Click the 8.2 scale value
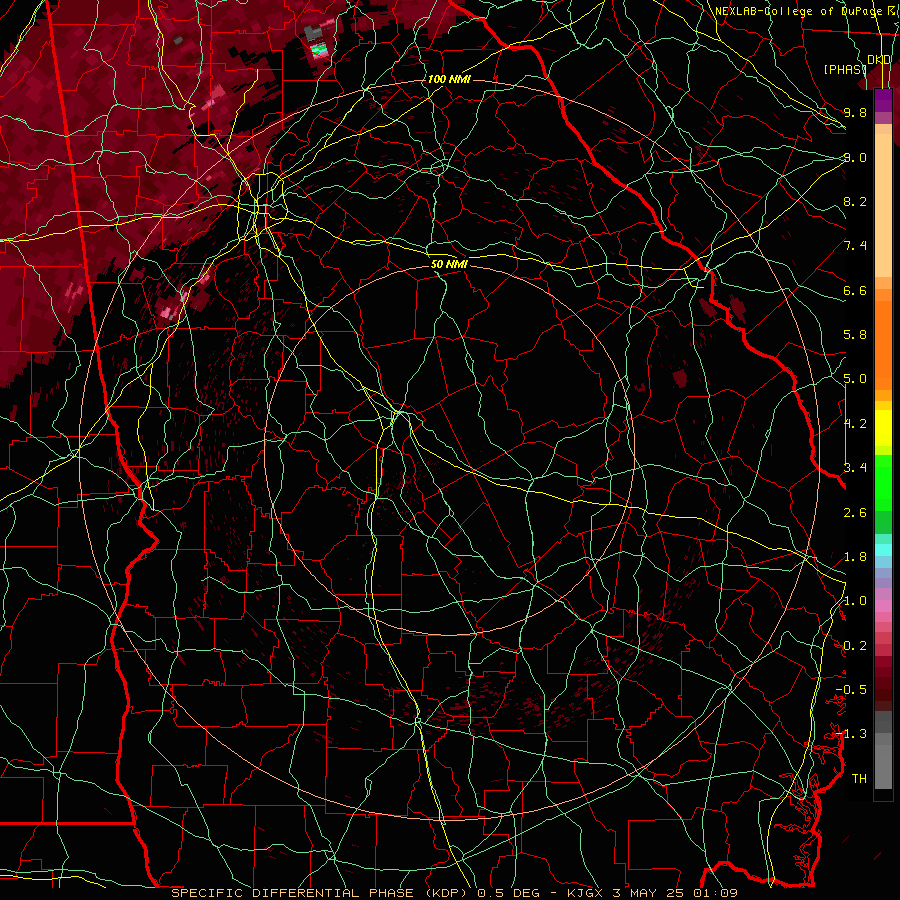The width and height of the screenshot is (900, 900). (855, 201)
